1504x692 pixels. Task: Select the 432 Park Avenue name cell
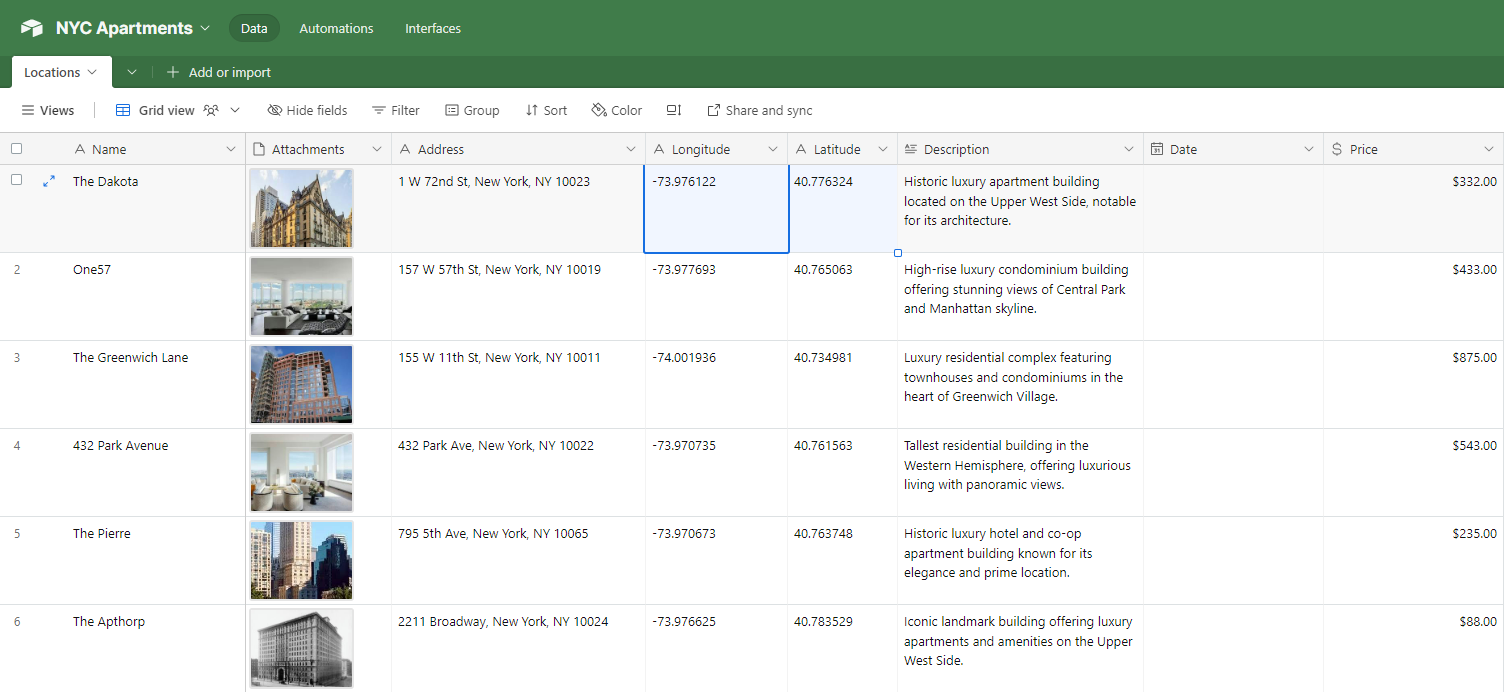tap(155, 472)
